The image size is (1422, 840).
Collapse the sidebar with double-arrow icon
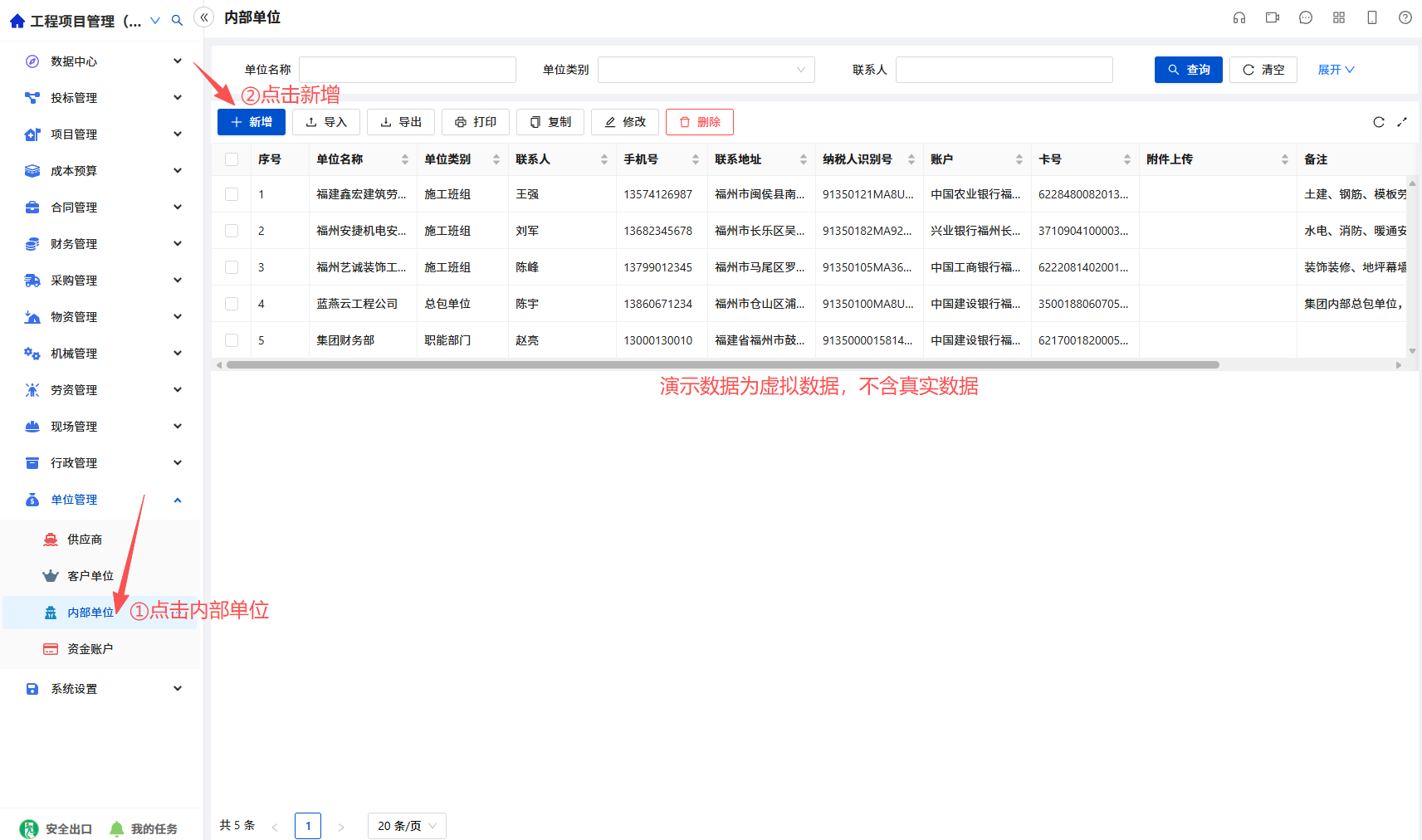[x=204, y=17]
